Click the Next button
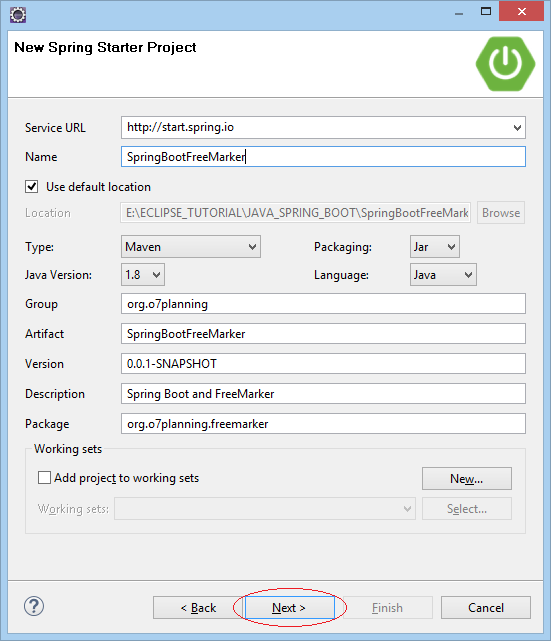551x641 pixels. click(289, 607)
